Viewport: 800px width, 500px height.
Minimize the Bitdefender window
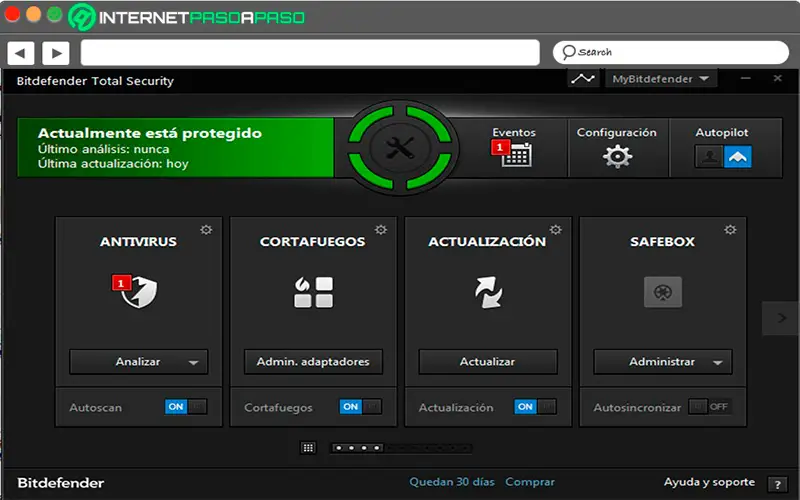tap(746, 79)
